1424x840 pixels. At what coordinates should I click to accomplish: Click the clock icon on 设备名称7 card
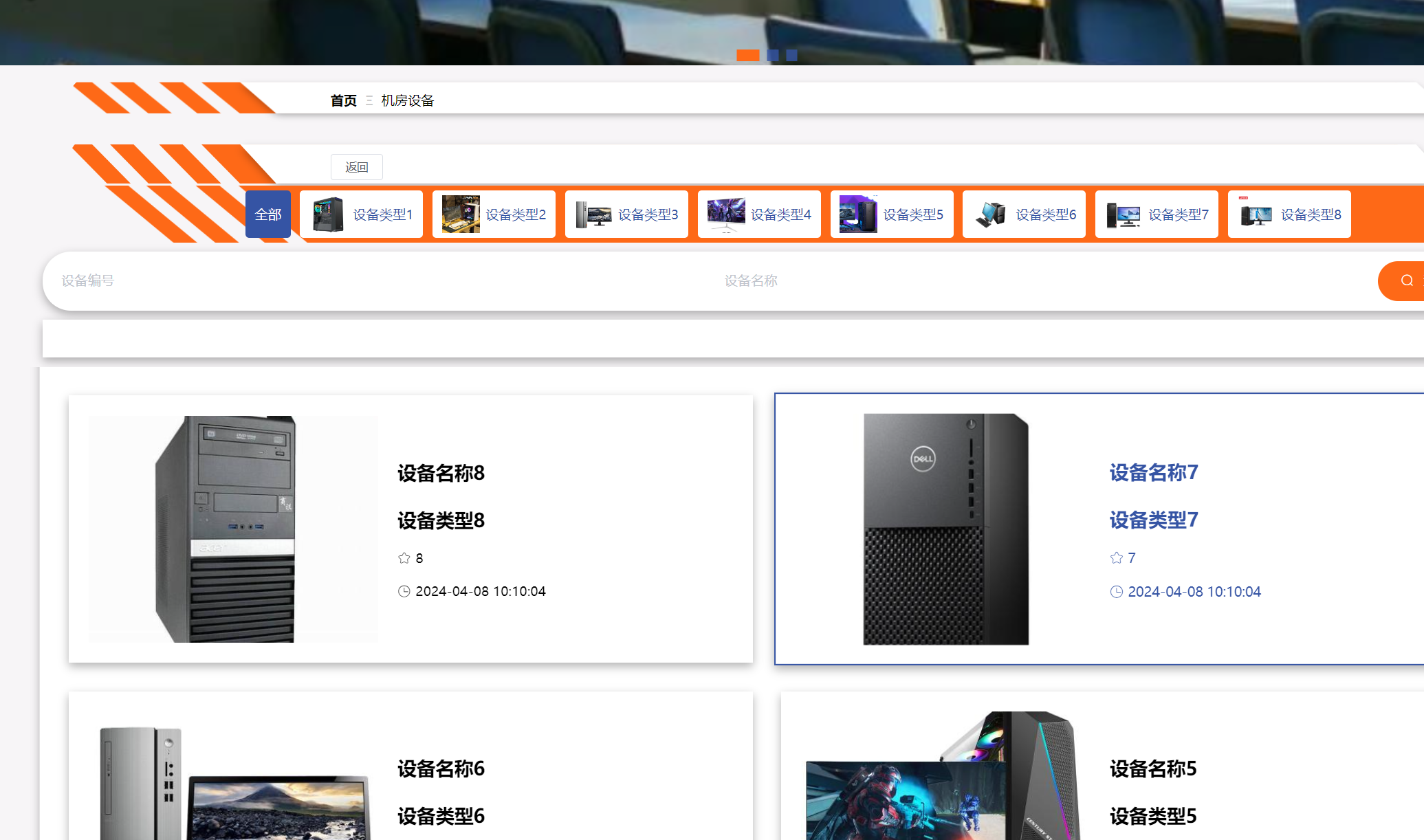pos(1115,591)
